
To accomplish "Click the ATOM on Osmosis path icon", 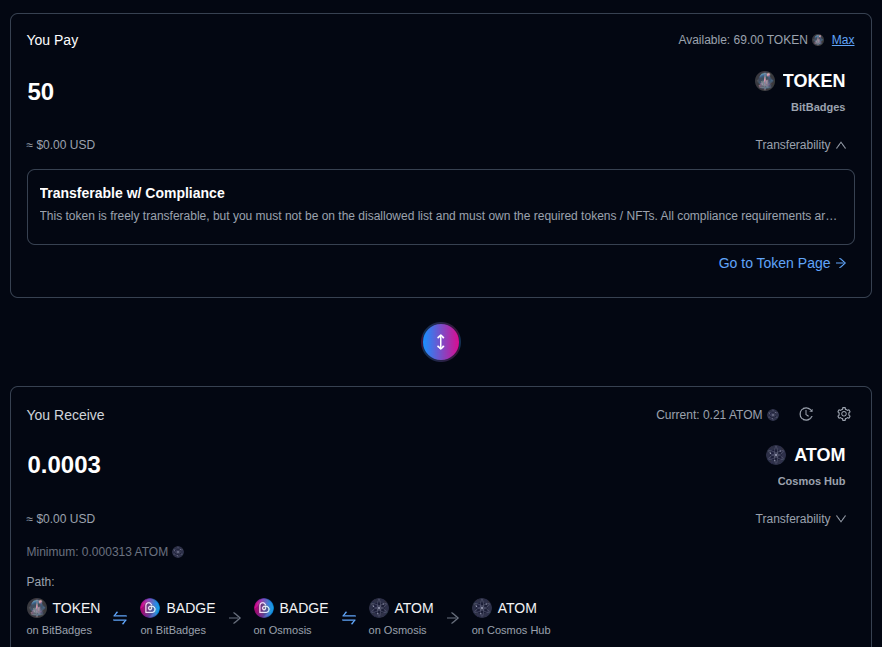I will [x=379, y=608].
